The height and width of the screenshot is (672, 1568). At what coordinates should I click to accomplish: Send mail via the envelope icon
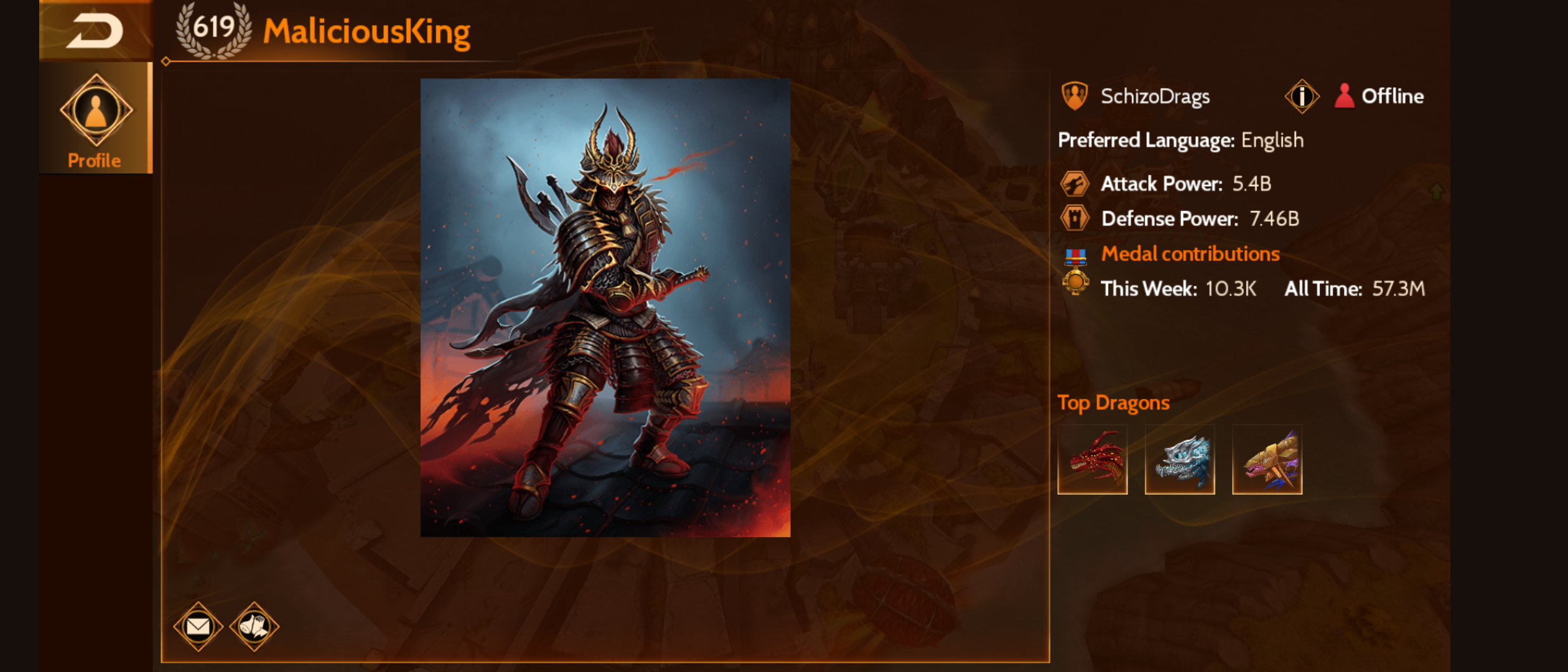tap(198, 626)
